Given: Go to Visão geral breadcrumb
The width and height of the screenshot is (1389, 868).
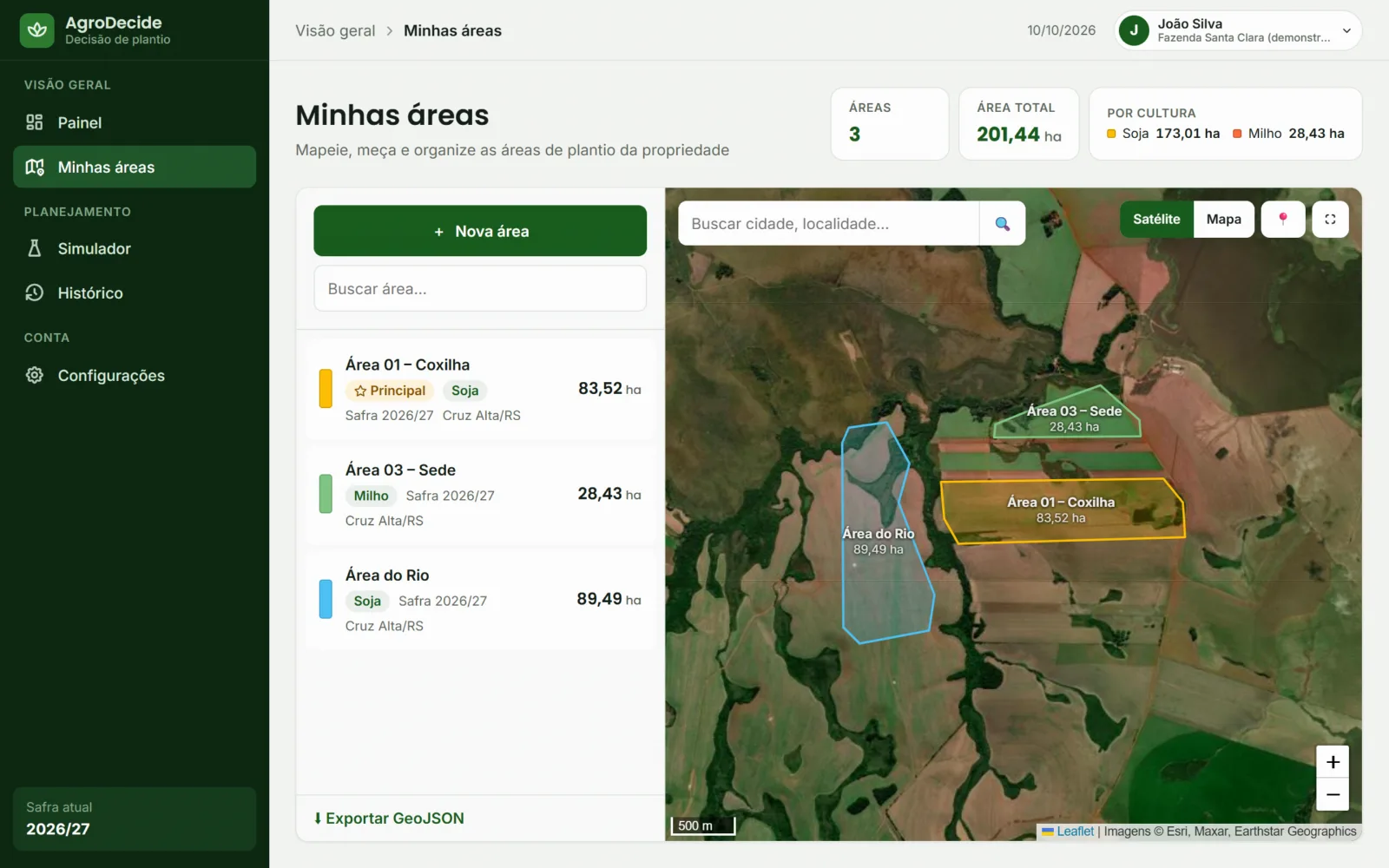Looking at the screenshot, I should (x=335, y=30).
